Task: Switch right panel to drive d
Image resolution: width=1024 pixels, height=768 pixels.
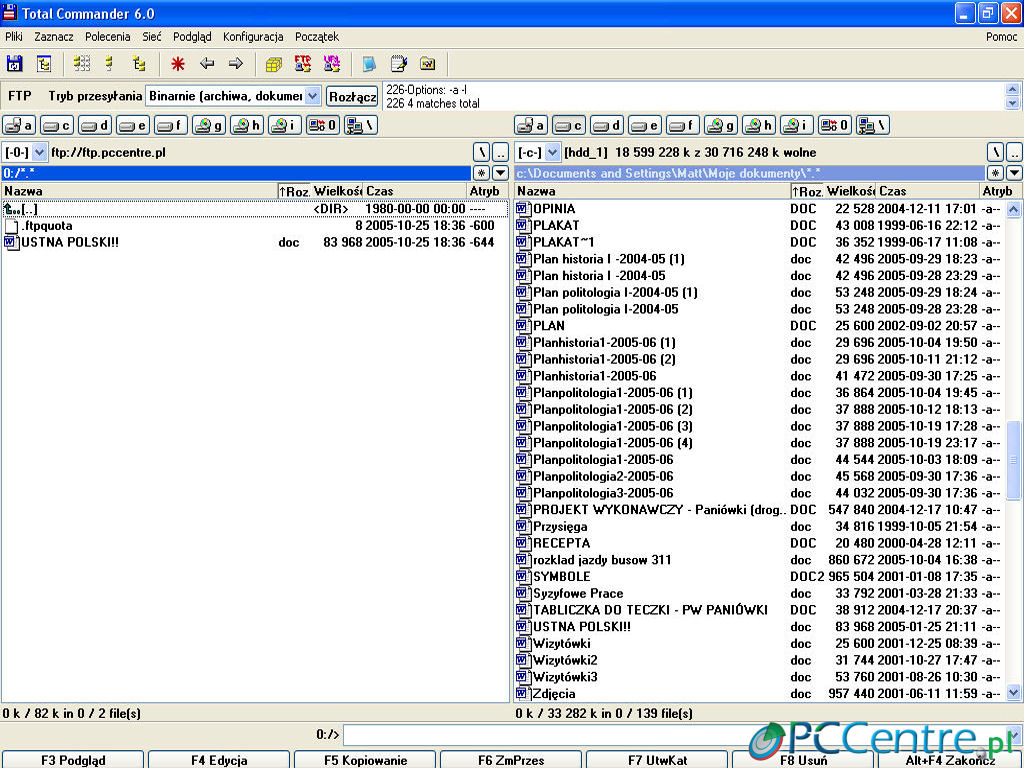Action: click(606, 125)
